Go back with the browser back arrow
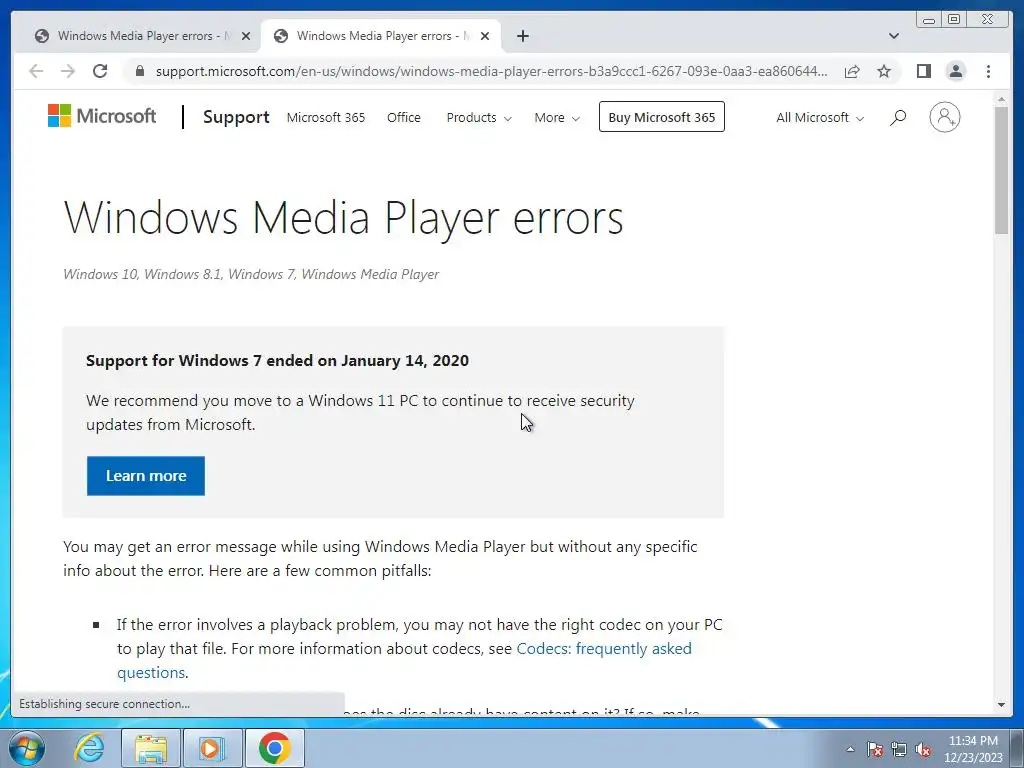 [x=36, y=71]
